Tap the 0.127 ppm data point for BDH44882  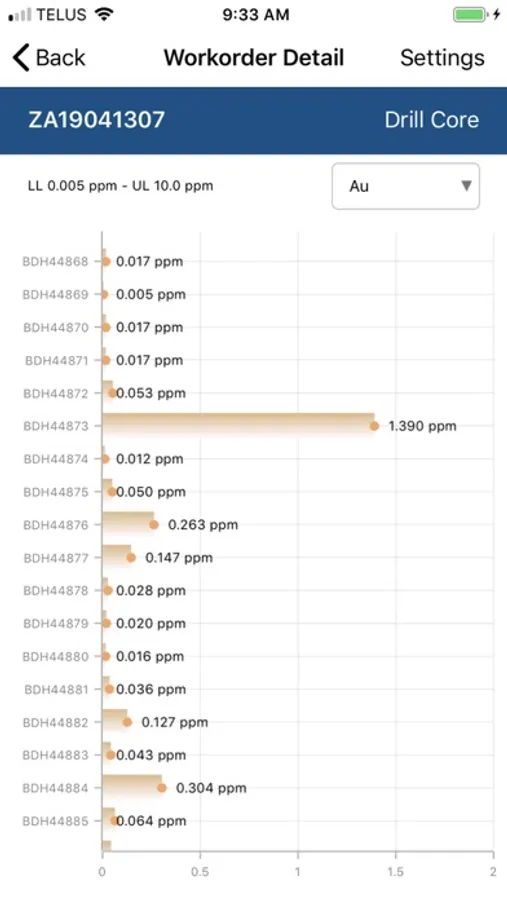pos(127,722)
